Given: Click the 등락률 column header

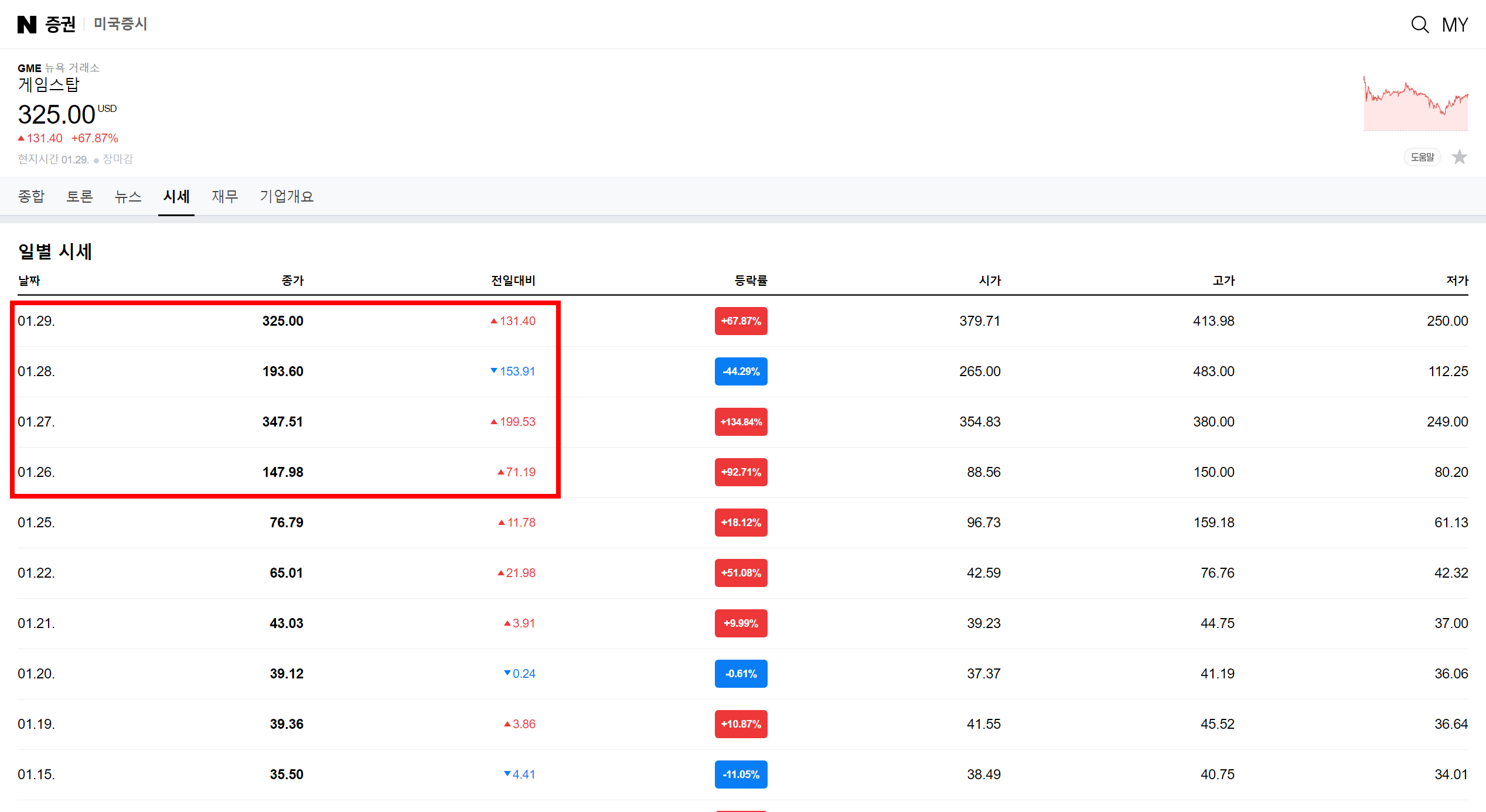Looking at the screenshot, I should tap(751, 281).
